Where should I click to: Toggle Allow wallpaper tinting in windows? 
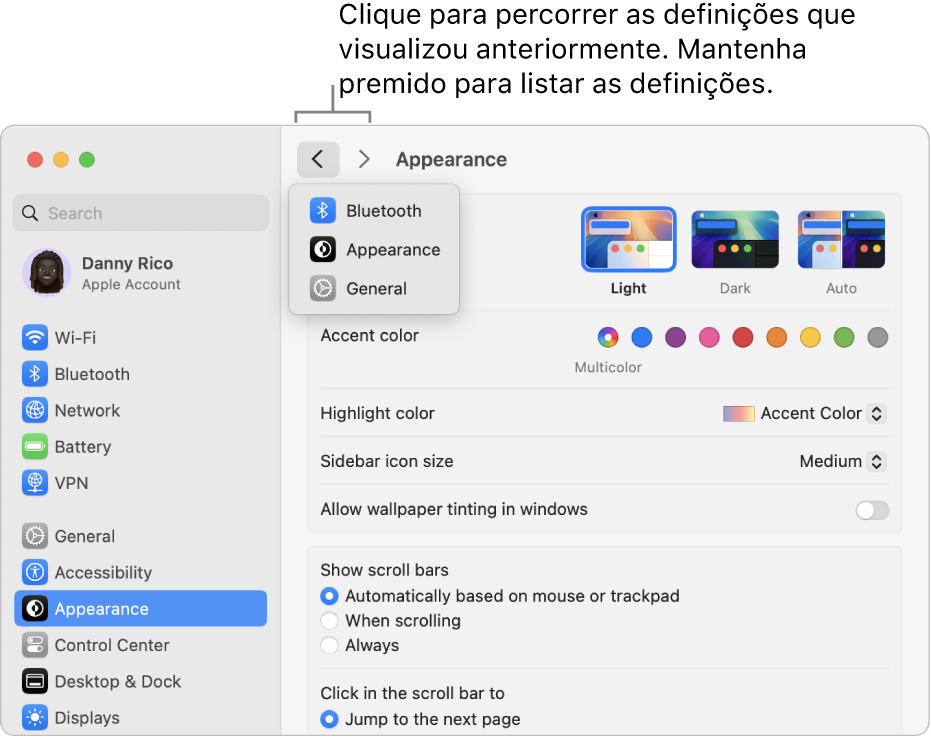point(872,510)
